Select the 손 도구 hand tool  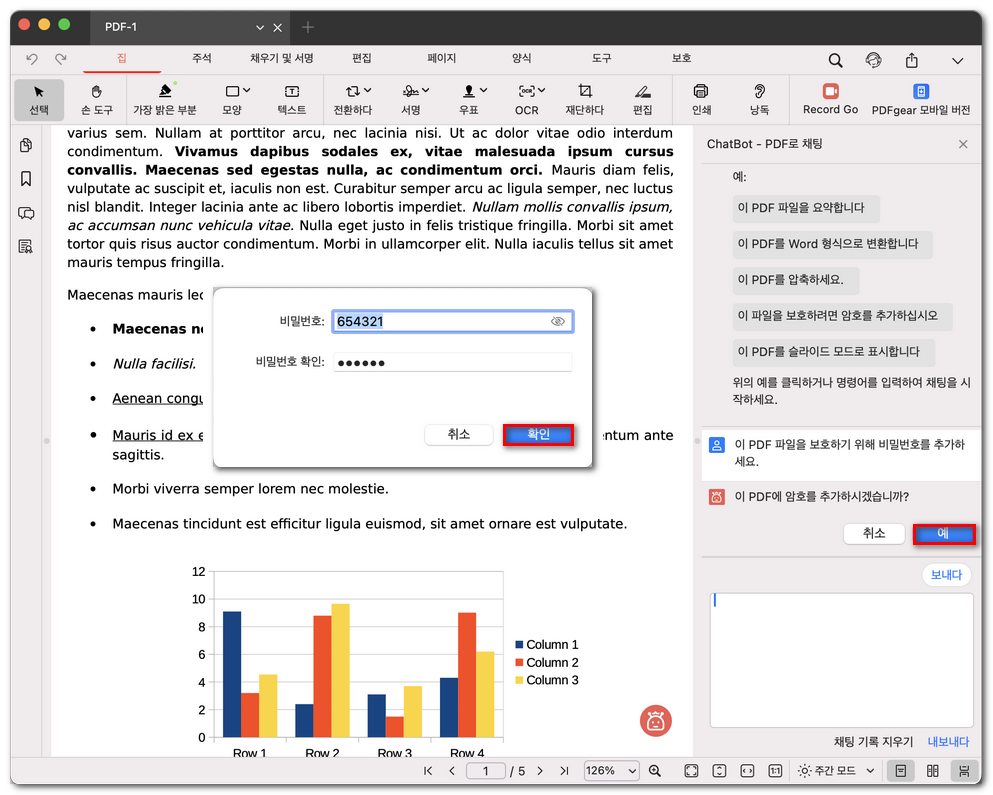point(97,97)
